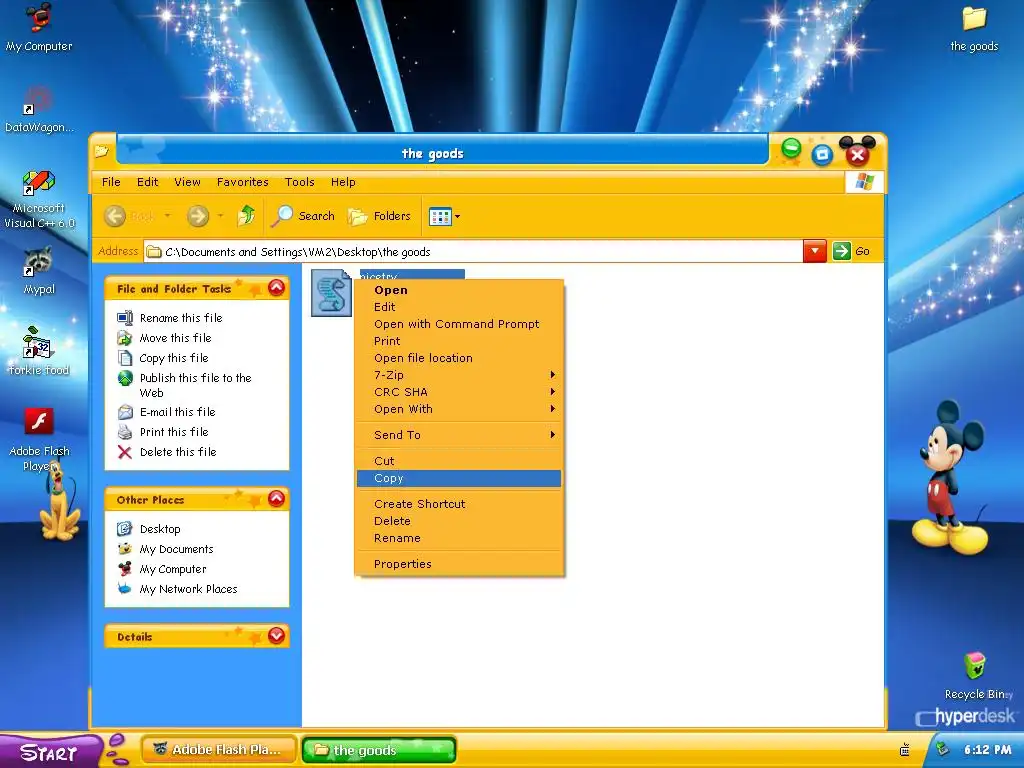Click the system tray clock
Viewport: 1024px width, 768px height.
coord(987,750)
